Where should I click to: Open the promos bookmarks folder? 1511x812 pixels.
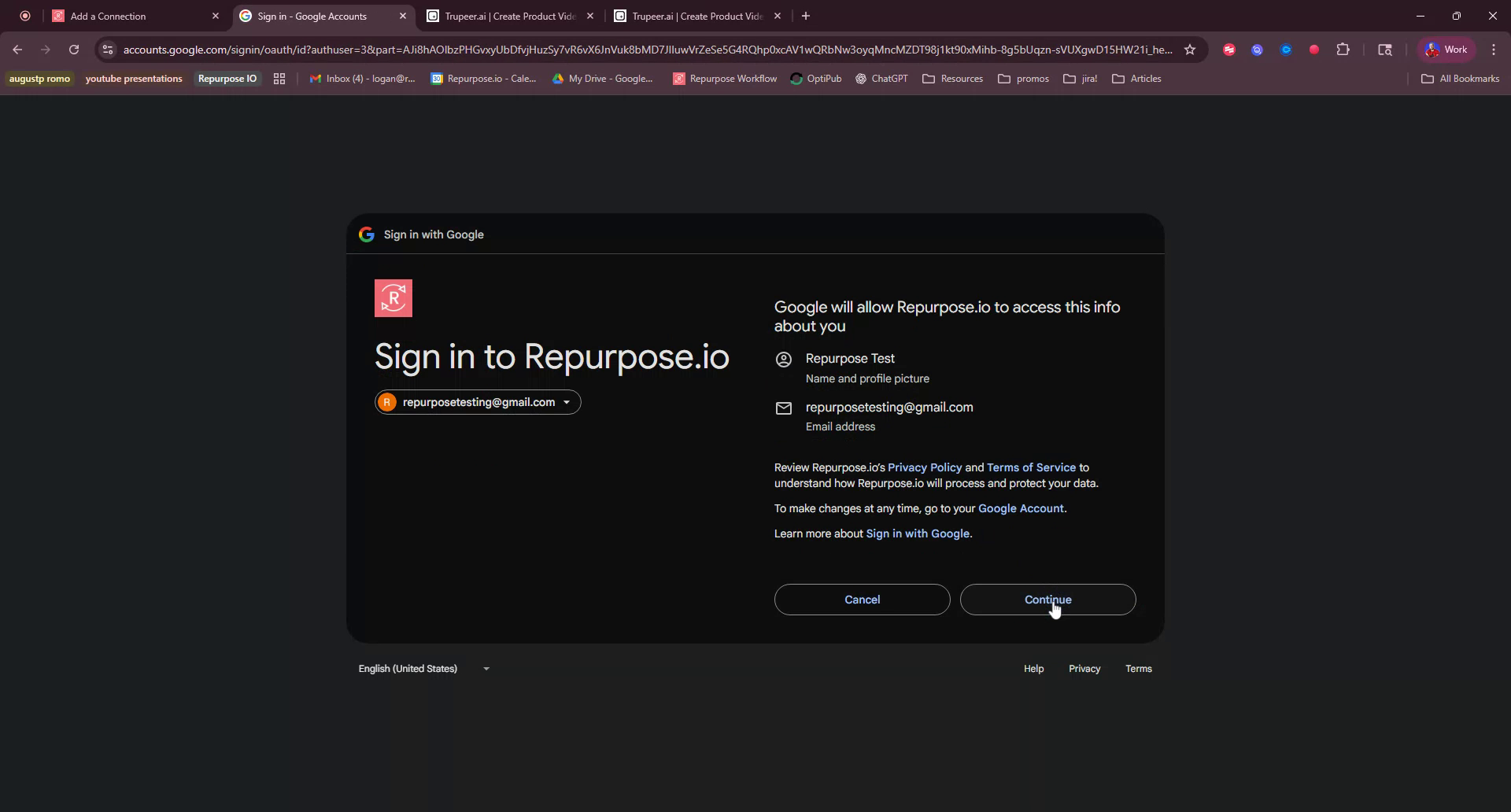(1023, 79)
